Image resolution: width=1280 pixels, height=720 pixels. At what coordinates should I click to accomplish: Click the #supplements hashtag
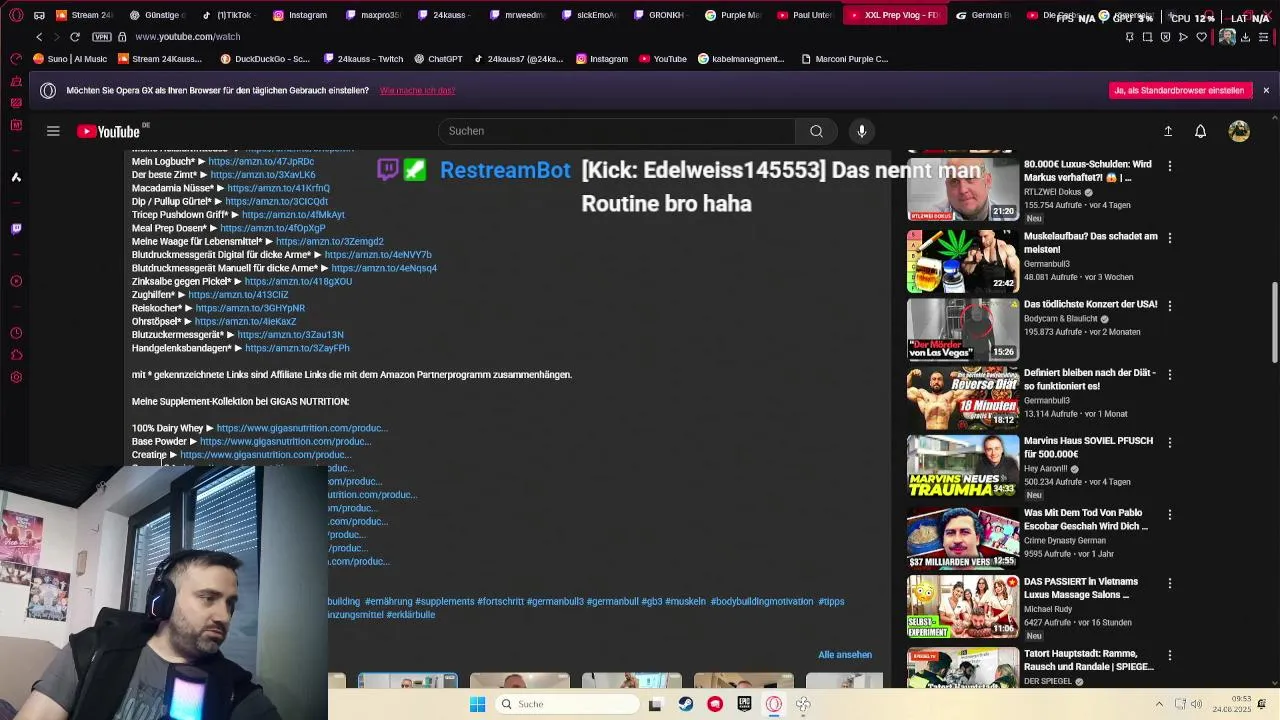click(444, 601)
